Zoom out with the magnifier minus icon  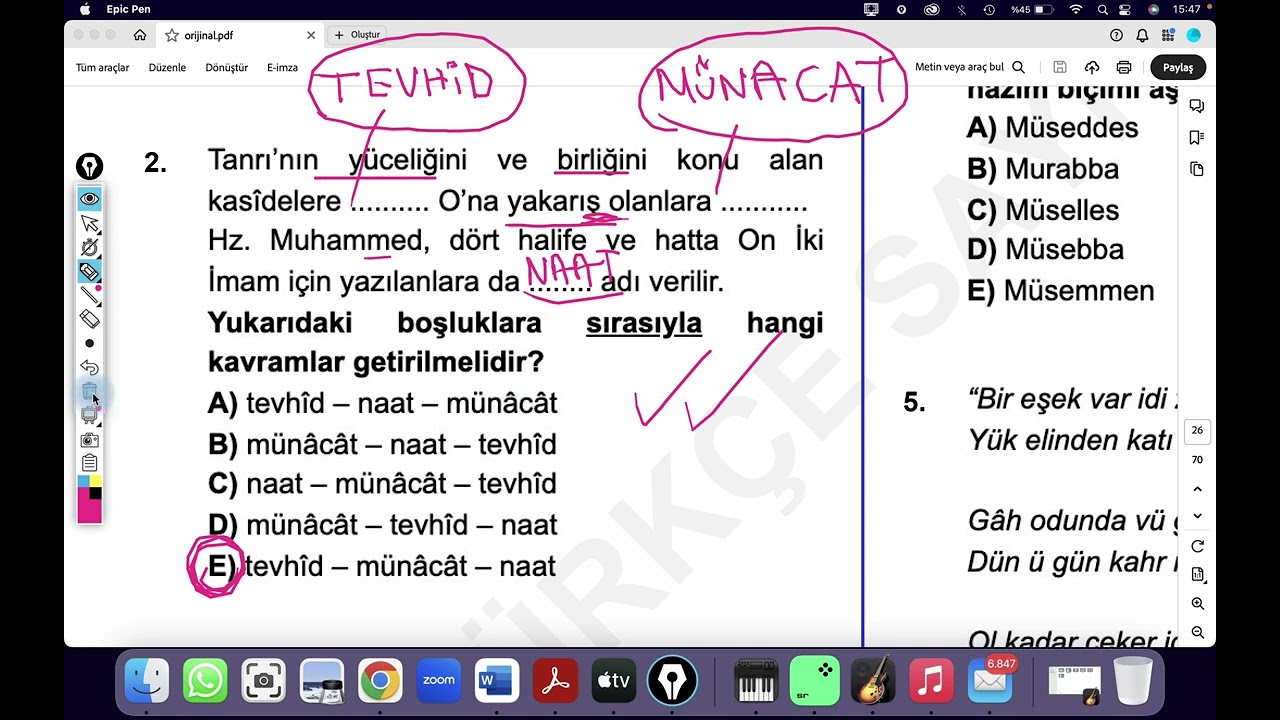pyautogui.click(x=1198, y=633)
